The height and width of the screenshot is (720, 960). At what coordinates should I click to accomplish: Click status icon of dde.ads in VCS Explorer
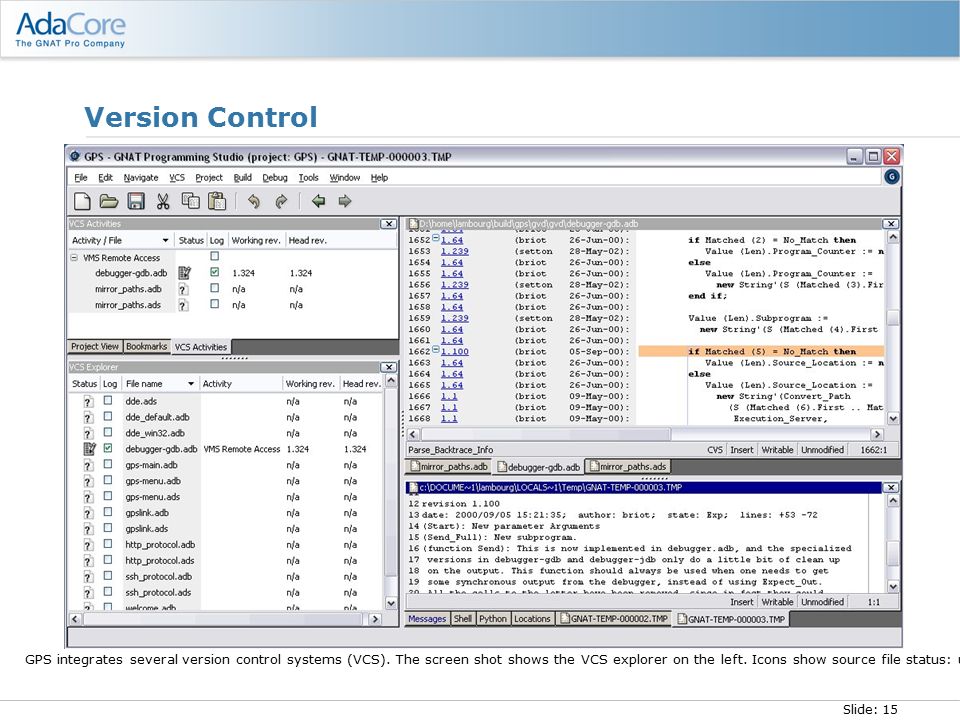(x=89, y=402)
